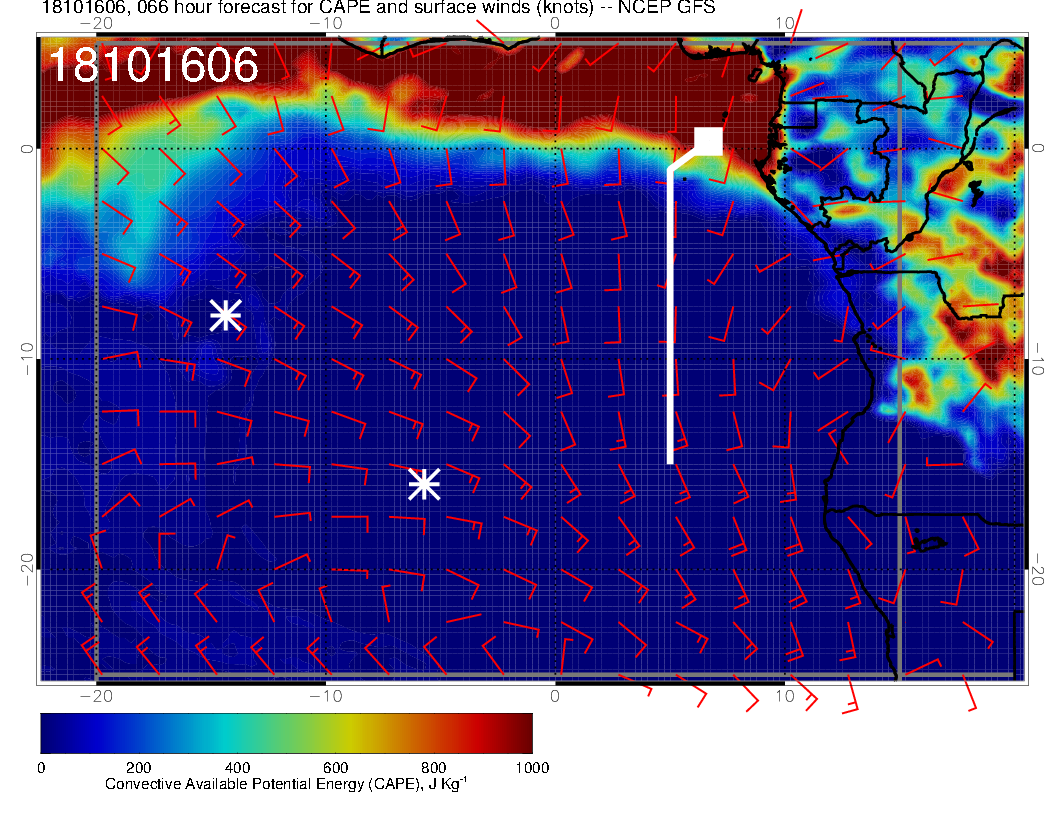Click the "-10" longitude label on top axis
The width and height of the screenshot is (1056, 816).
coord(325,22)
